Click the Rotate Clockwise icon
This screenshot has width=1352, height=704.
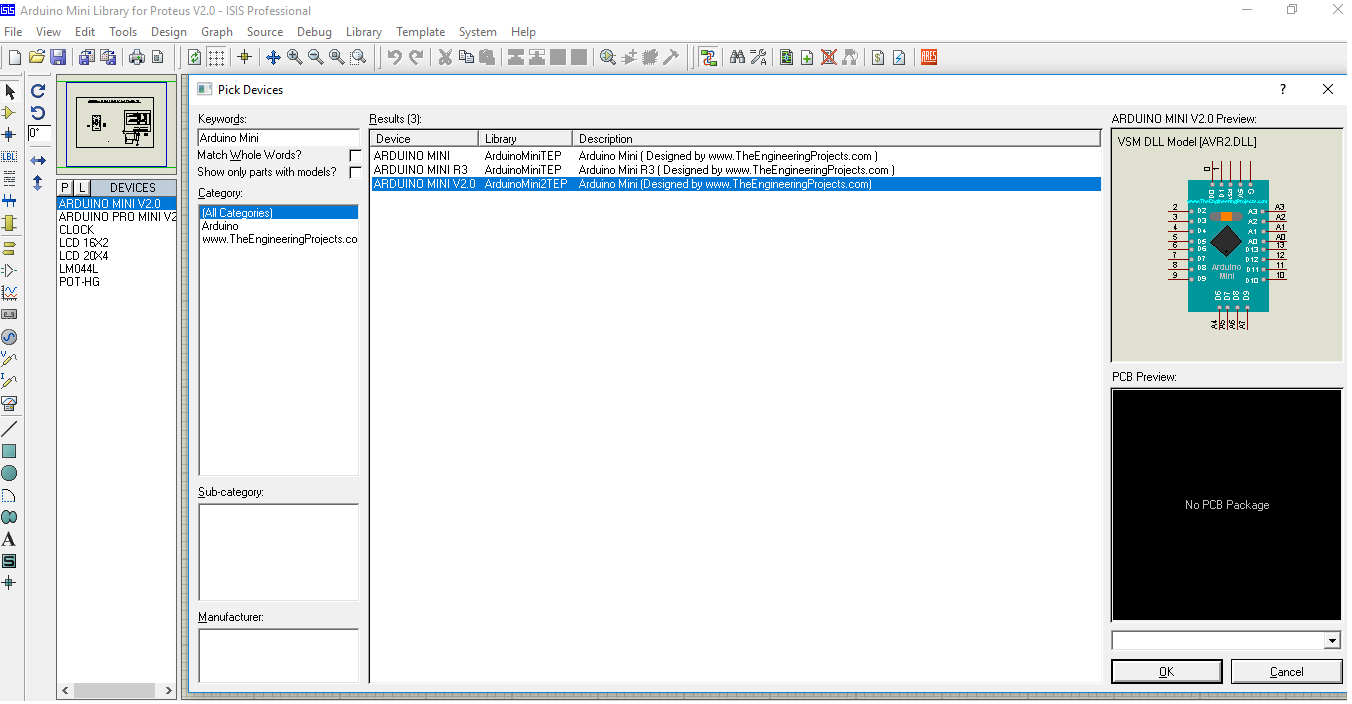(x=38, y=91)
